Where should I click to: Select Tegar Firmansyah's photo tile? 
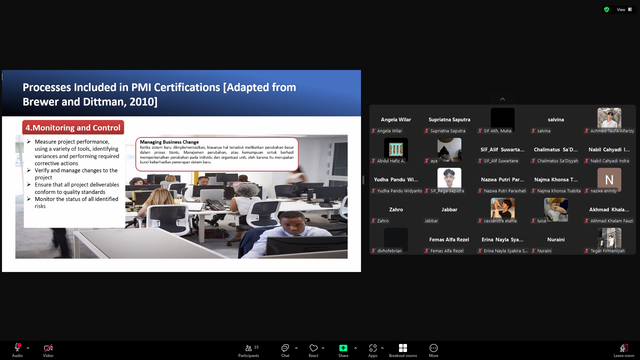click(609, 240)
